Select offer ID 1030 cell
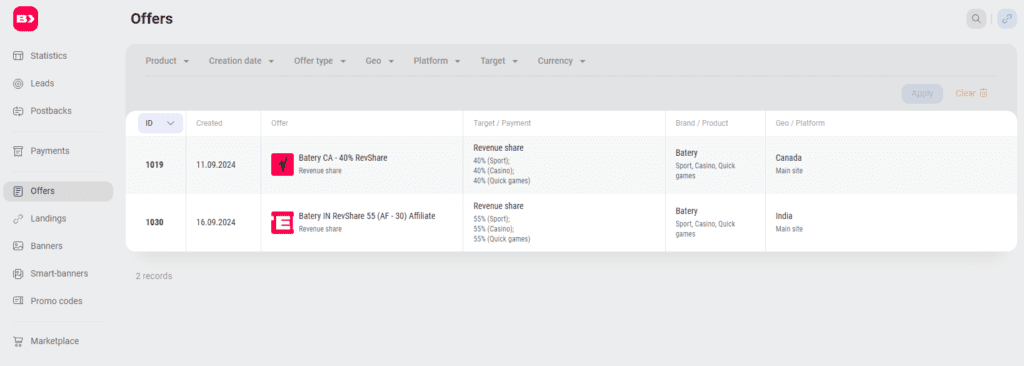 155,222
